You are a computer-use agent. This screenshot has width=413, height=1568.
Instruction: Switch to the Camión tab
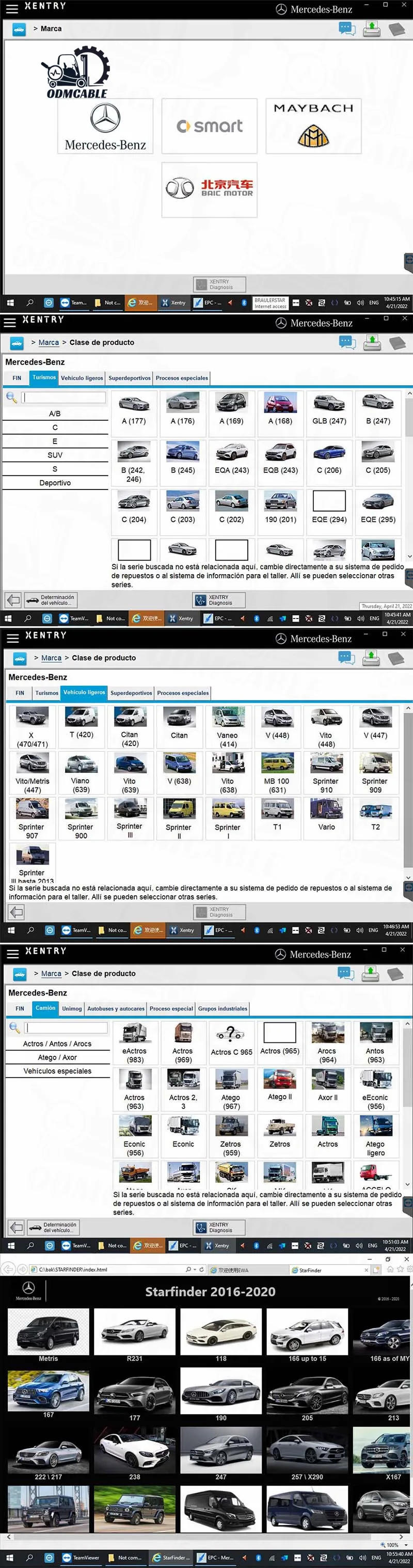45,1008
